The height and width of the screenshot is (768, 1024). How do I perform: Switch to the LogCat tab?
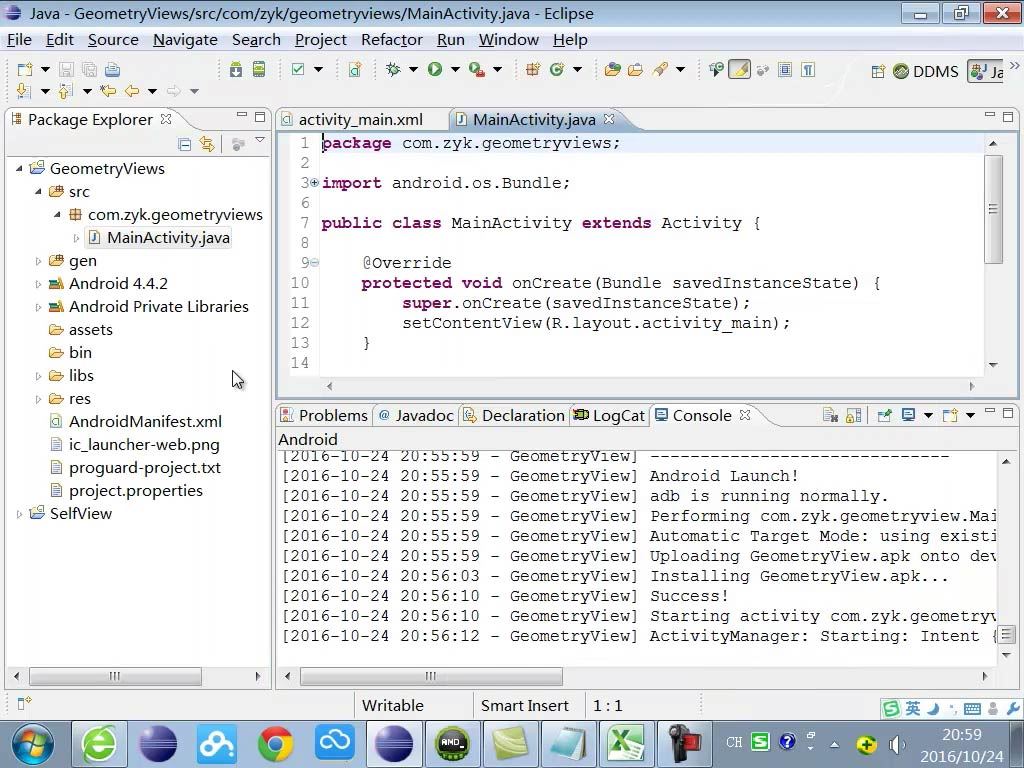[609, 415]
